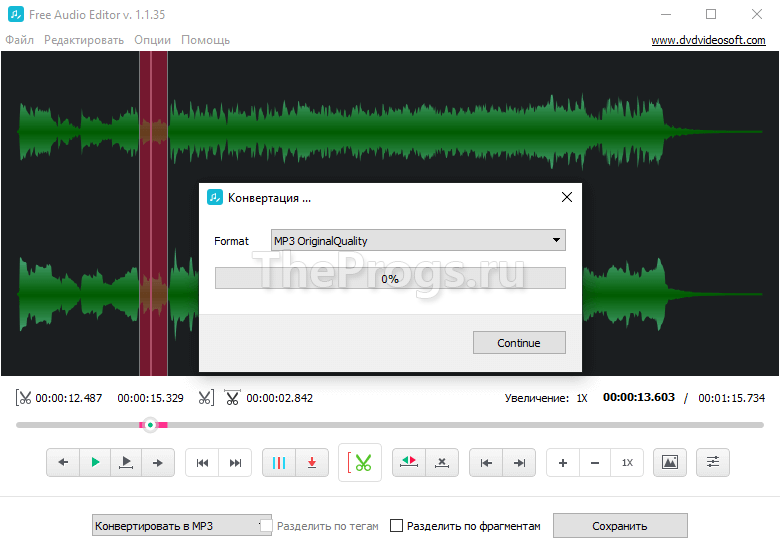Click the selection start time 00:00:12.487
This screenshot has width=780, height=554.
[x=69, y=398]
